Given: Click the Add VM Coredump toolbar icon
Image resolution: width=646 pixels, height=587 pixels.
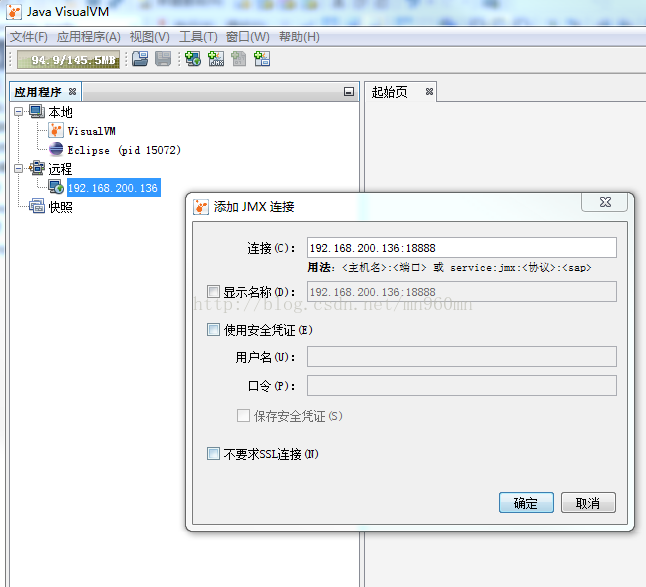Looking at the screenshot, I should click(239, 59).
